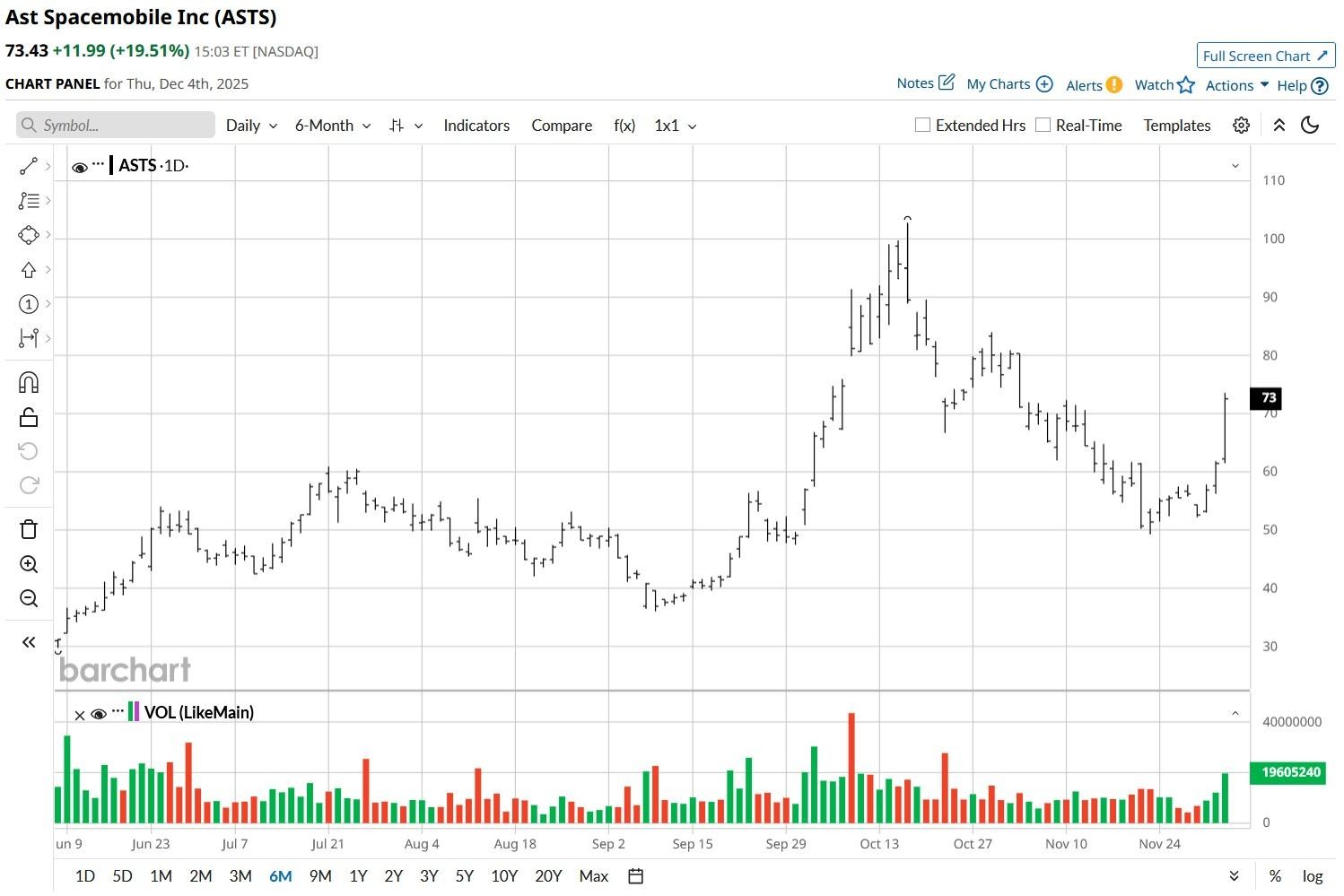Collapse the main price pane chevron
The width and height of the screenshot is (1344, 896).
coord(1235,166)
